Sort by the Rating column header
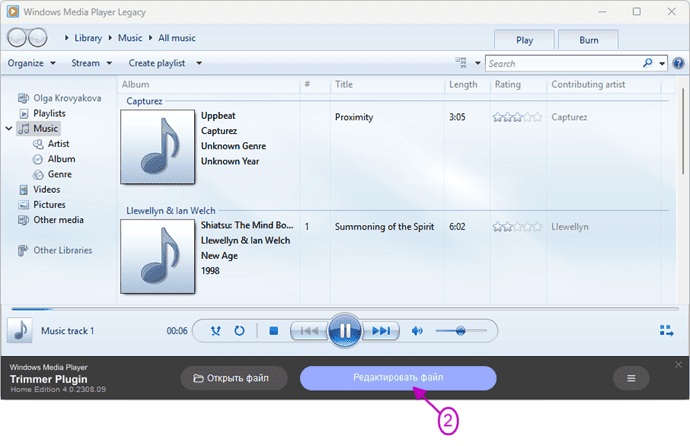Image resolution: width=690 pixels, height=446 pixels. click(x=518, y=84)
